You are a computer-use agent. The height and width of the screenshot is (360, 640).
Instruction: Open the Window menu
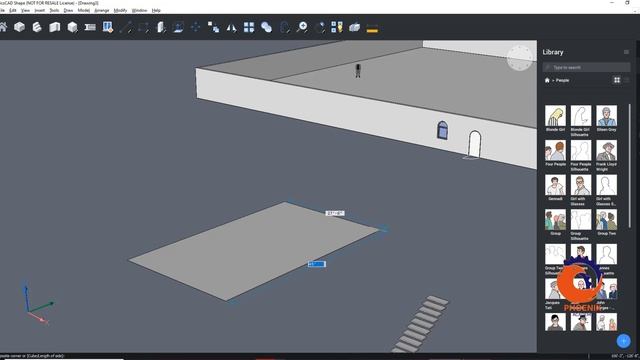pos(139,10)
